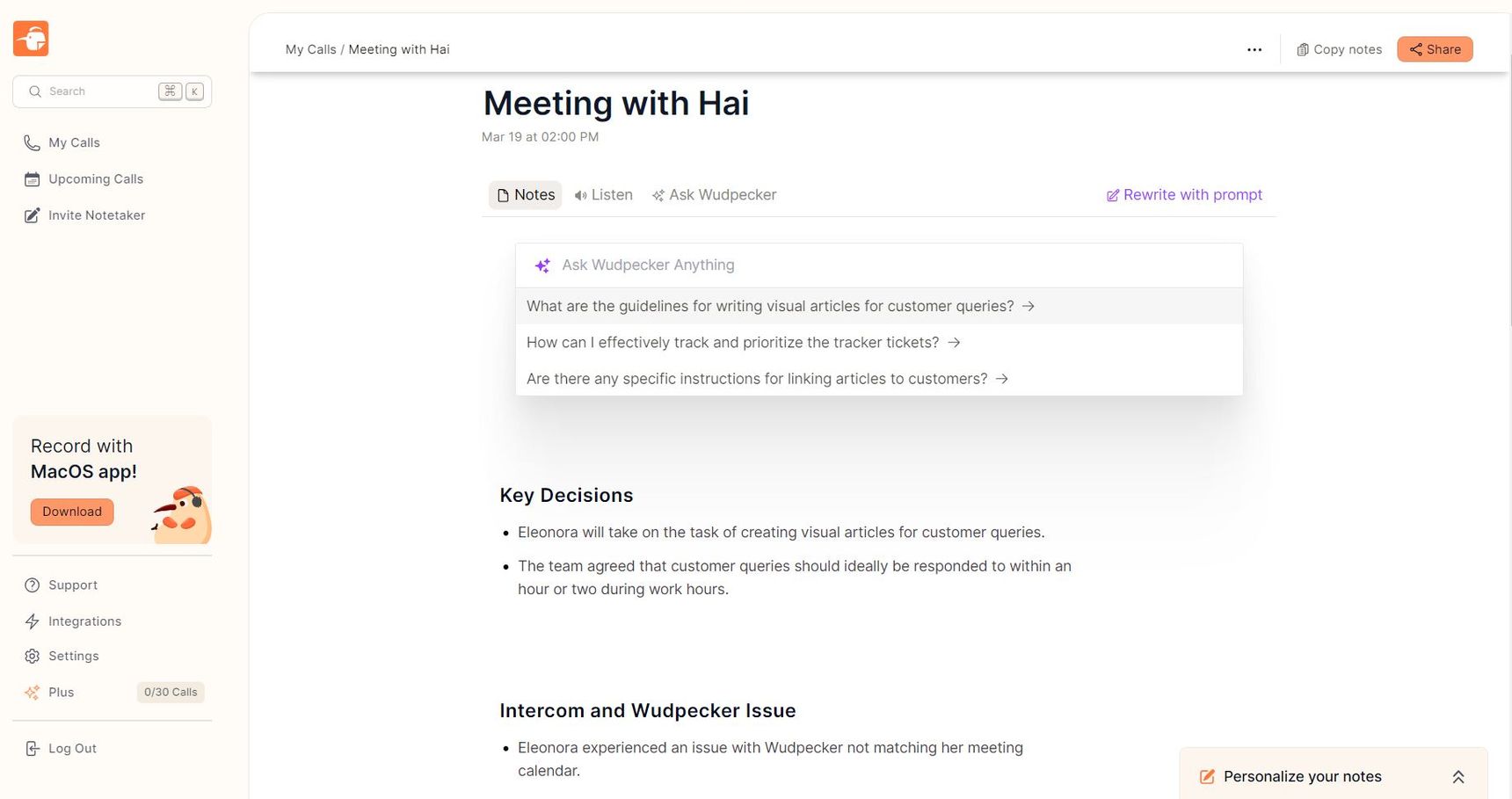This screenshot has width=1512, height=799.
Task: Open Settings in the sidebar
Action: (74, 657)
